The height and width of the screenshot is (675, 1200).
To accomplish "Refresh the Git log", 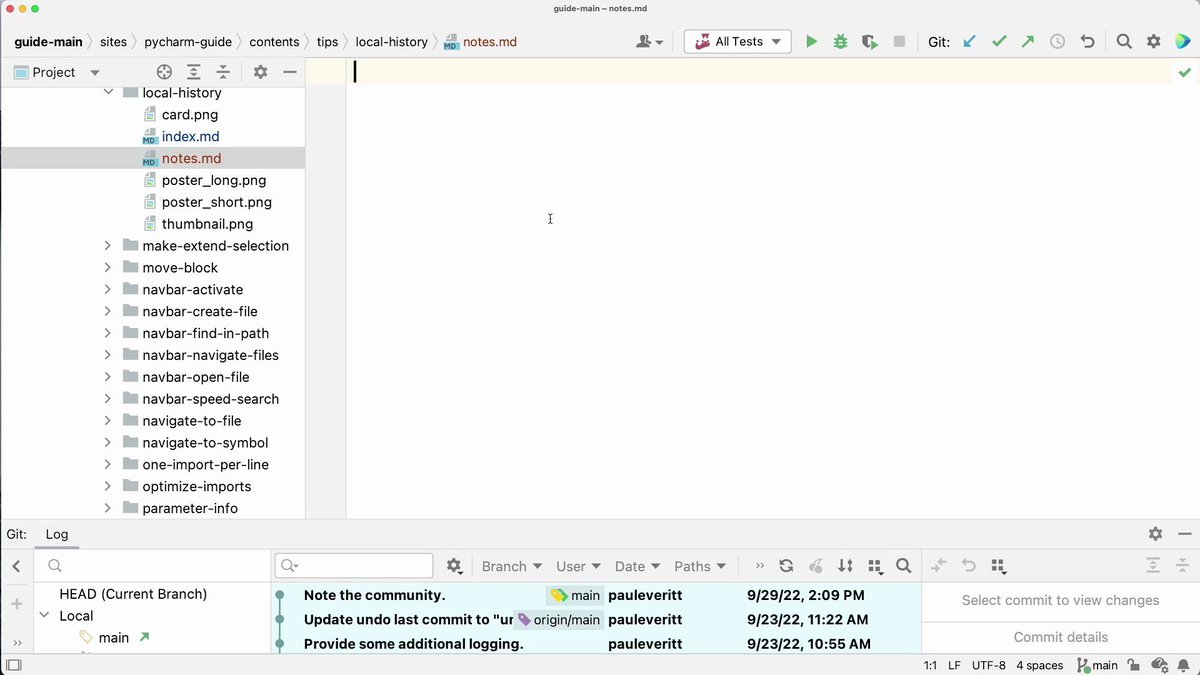I will pyautogui.click(x=786, y=565).
